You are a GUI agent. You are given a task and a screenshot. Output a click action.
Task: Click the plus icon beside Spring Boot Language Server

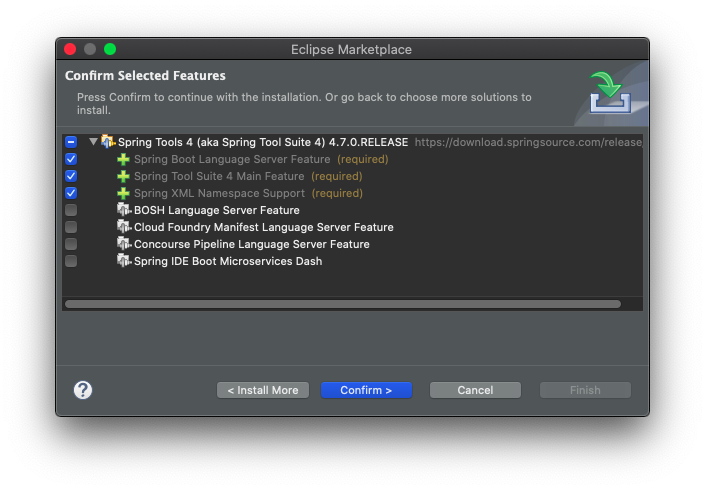point(123,159)
